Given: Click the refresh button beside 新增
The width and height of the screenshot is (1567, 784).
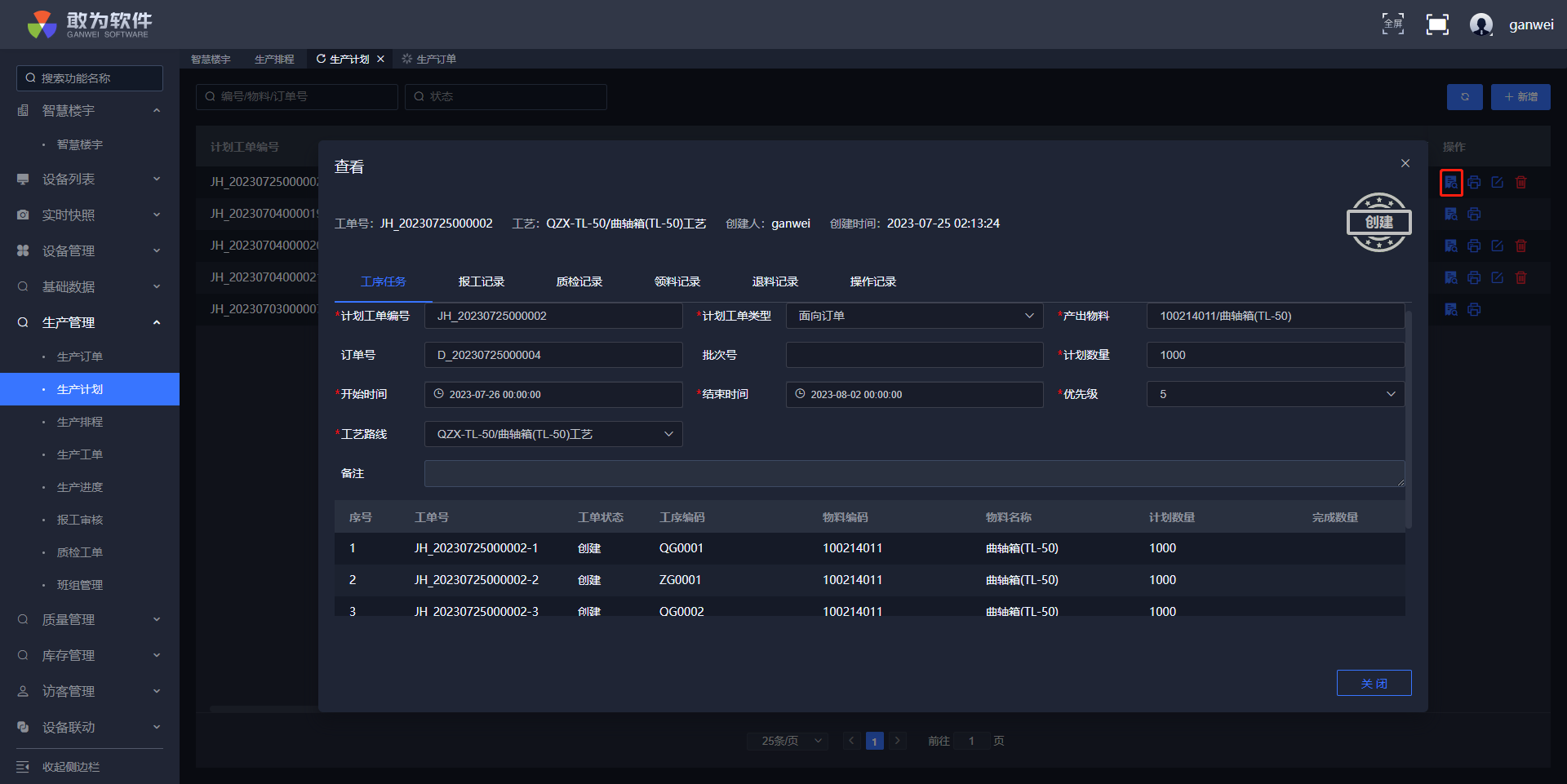Looking at the screenshot, I should pyautogui.click(x=1464, y=96).
